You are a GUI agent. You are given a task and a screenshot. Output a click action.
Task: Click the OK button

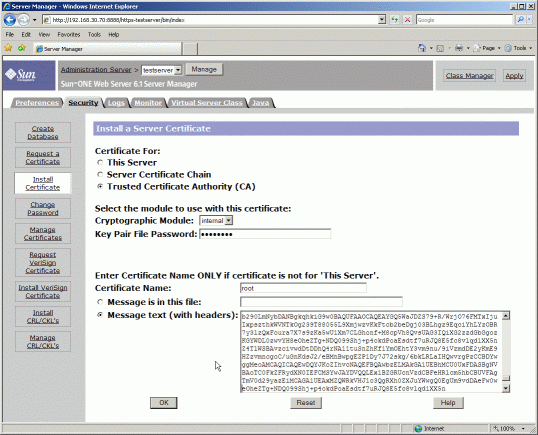(164, 403)
